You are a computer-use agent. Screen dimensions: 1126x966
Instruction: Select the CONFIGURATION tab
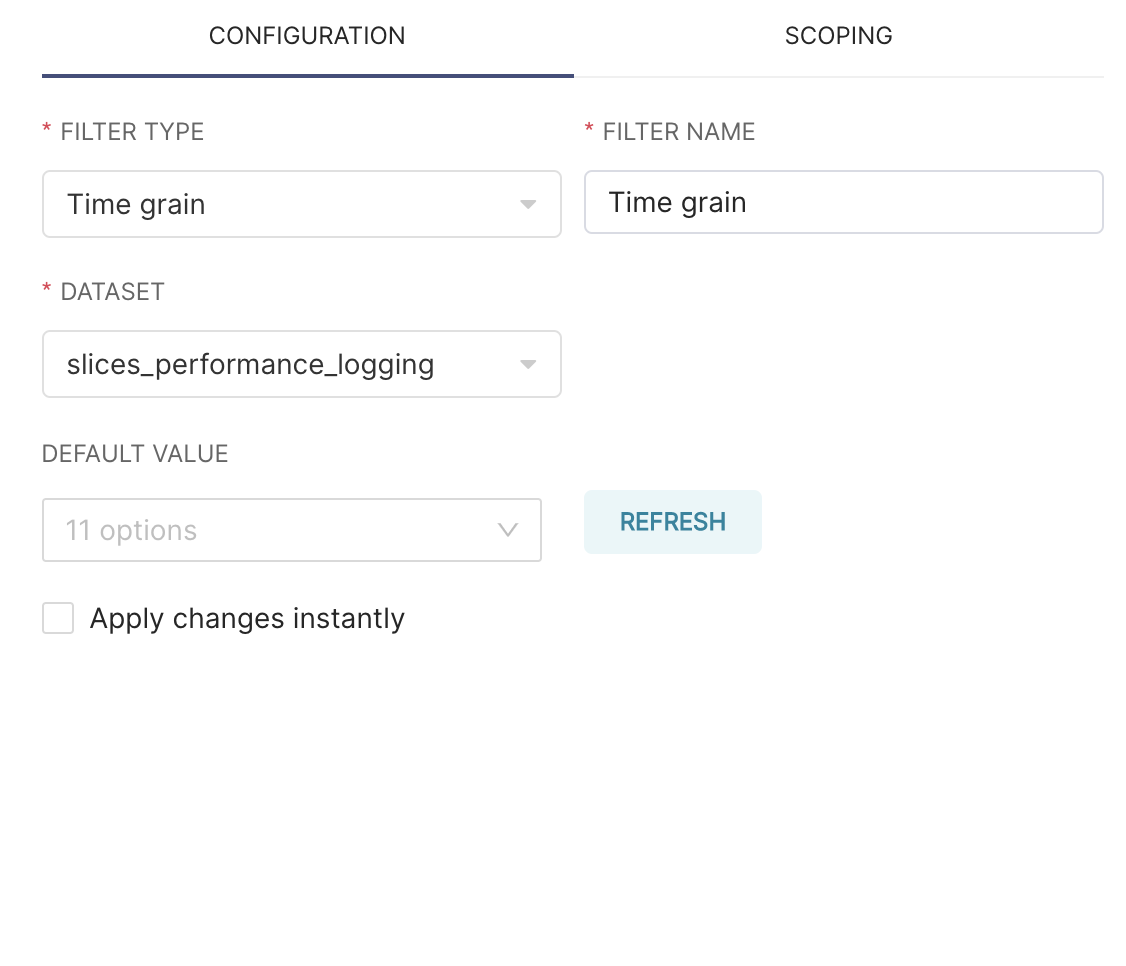click(306, 36)
